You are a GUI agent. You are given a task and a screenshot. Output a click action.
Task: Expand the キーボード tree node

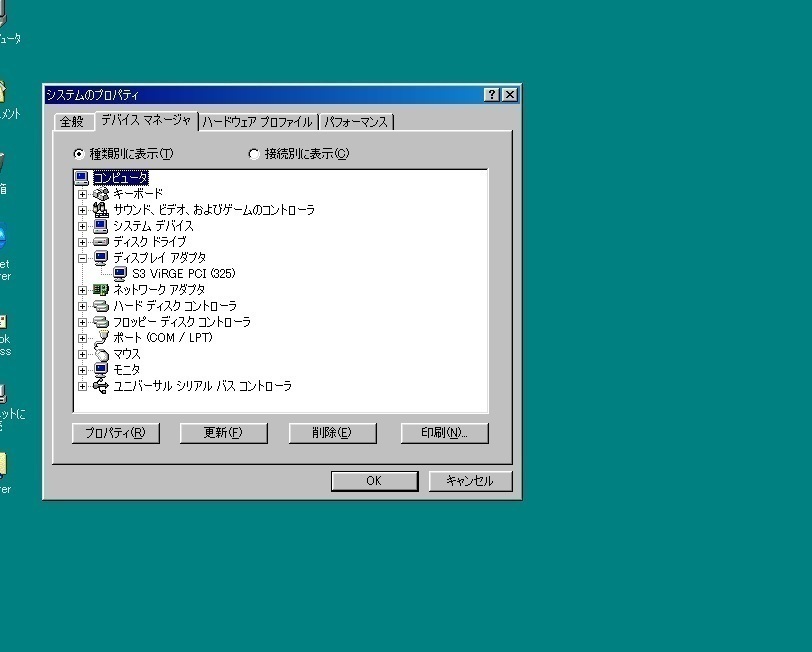(82, 194)
